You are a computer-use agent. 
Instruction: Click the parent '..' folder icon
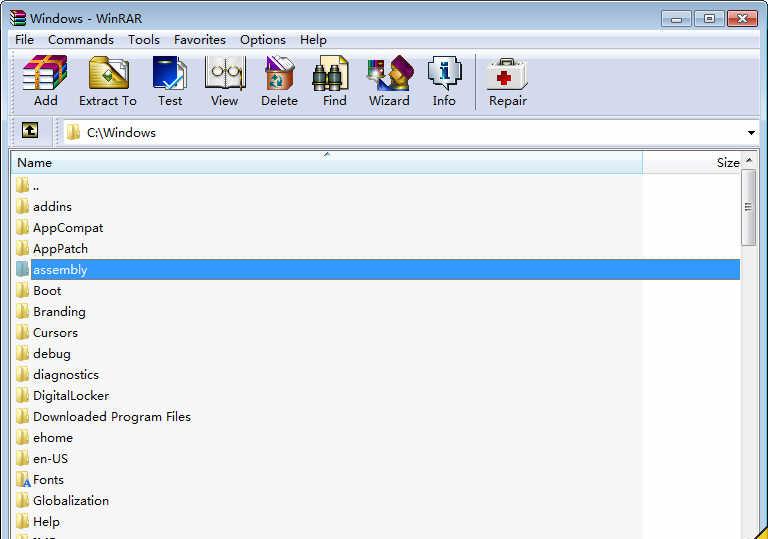point(23,185)
